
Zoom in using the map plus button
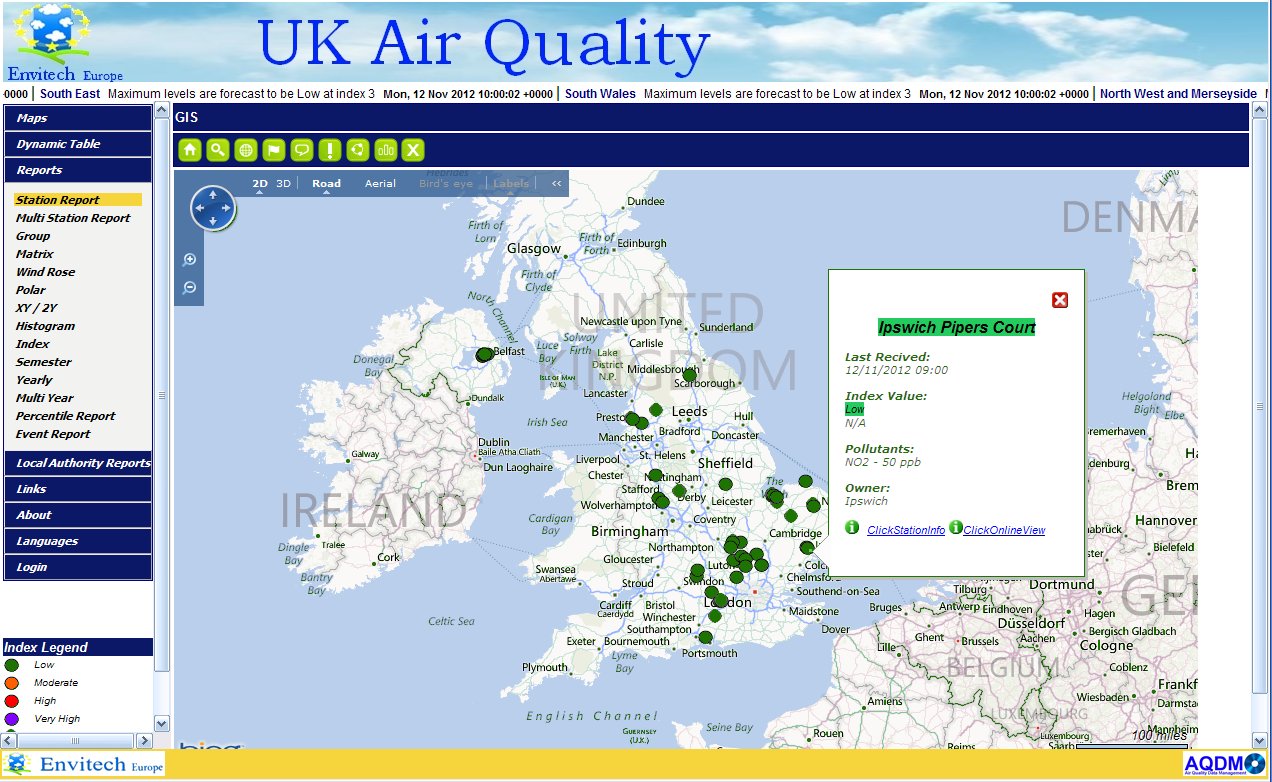(x=189, y=259)
